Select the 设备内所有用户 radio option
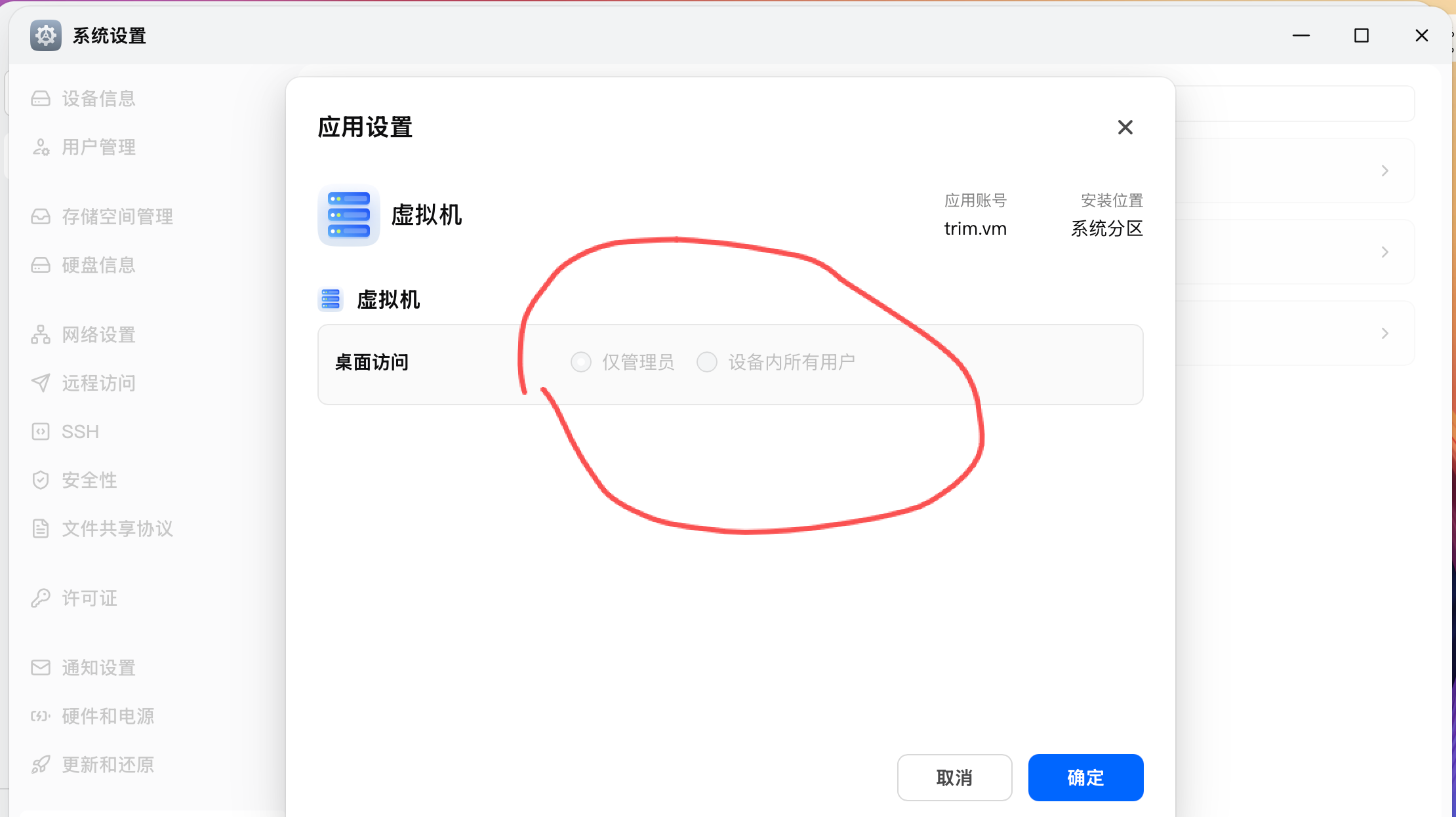The image size is (1456, 817). tap(707, 362)
